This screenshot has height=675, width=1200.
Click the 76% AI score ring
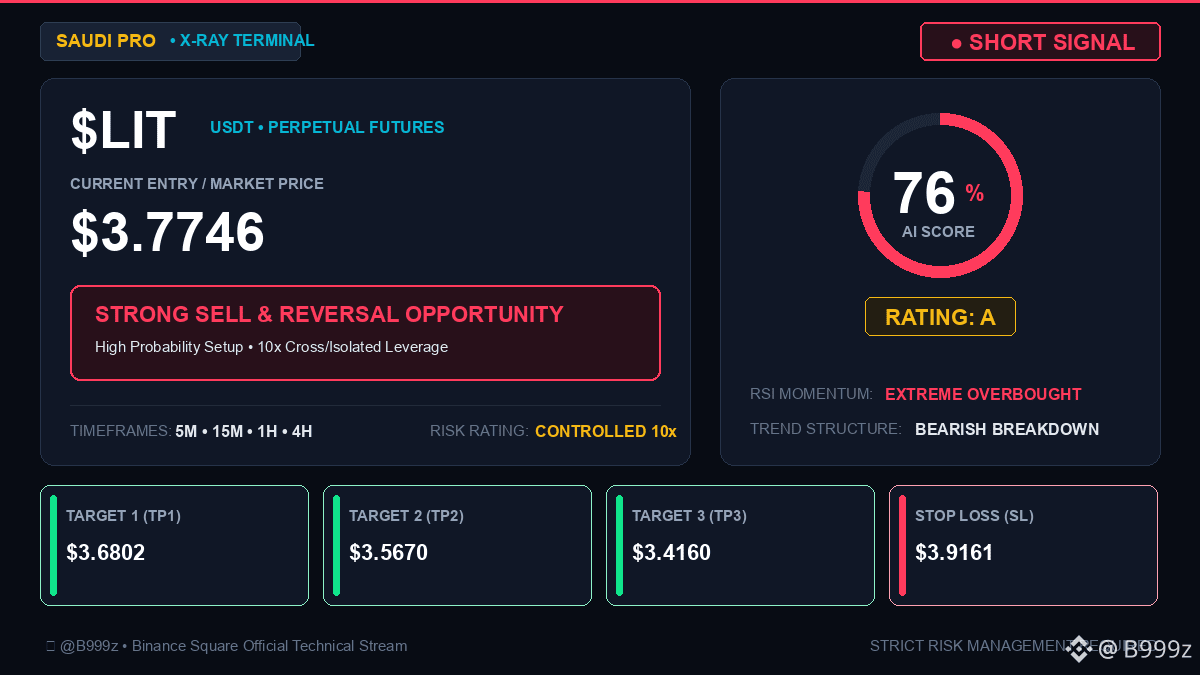pos(940,195)
